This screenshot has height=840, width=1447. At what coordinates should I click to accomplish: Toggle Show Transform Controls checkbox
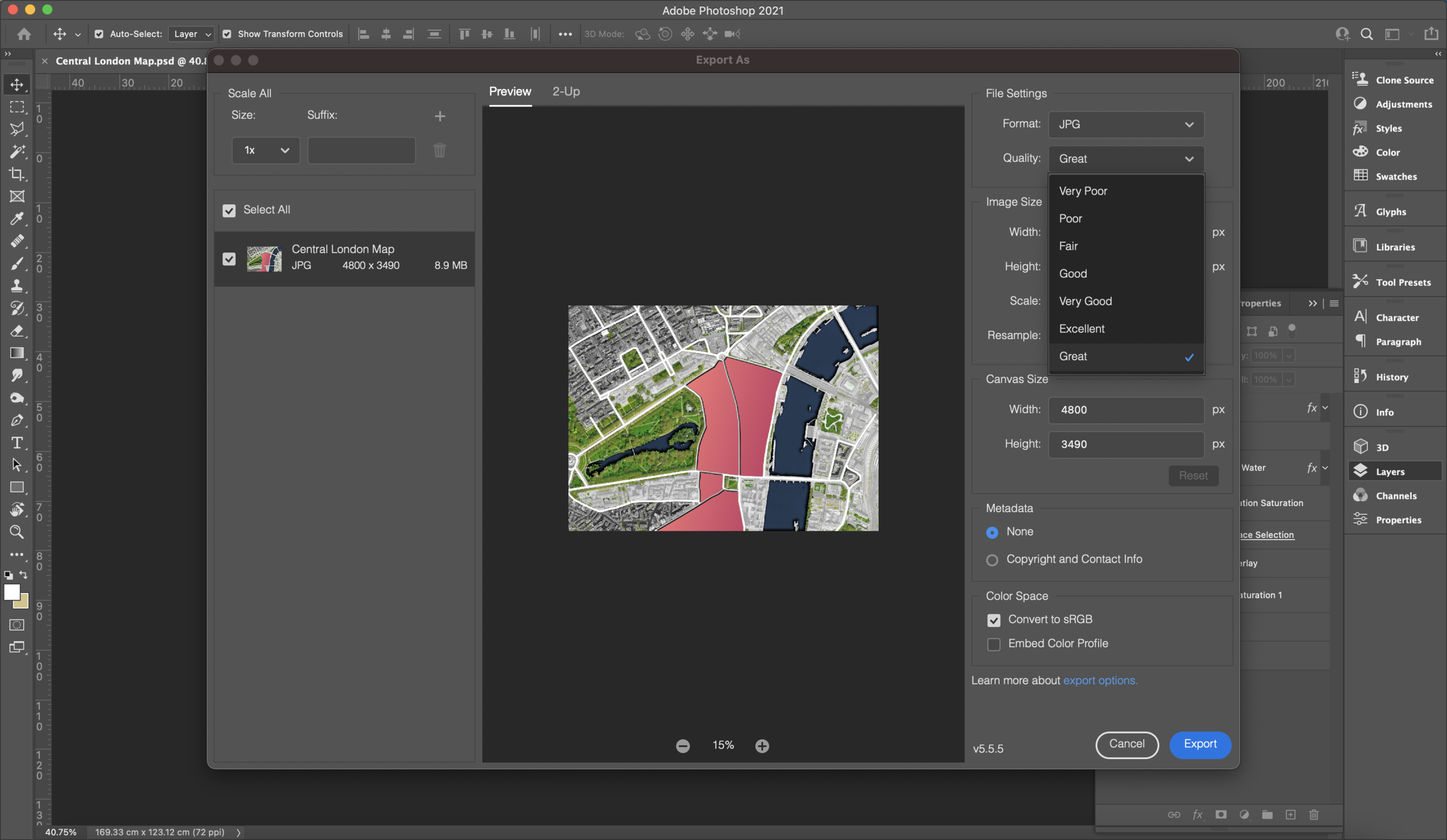(227, 34)
